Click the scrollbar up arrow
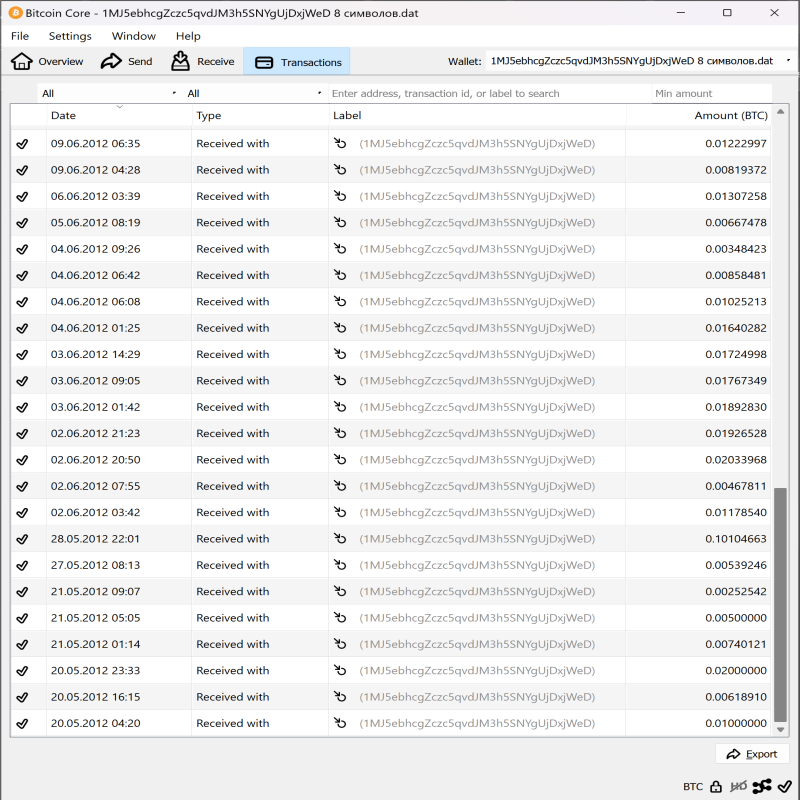The width and height of the screenshot is (800, 800). (780, 112)
